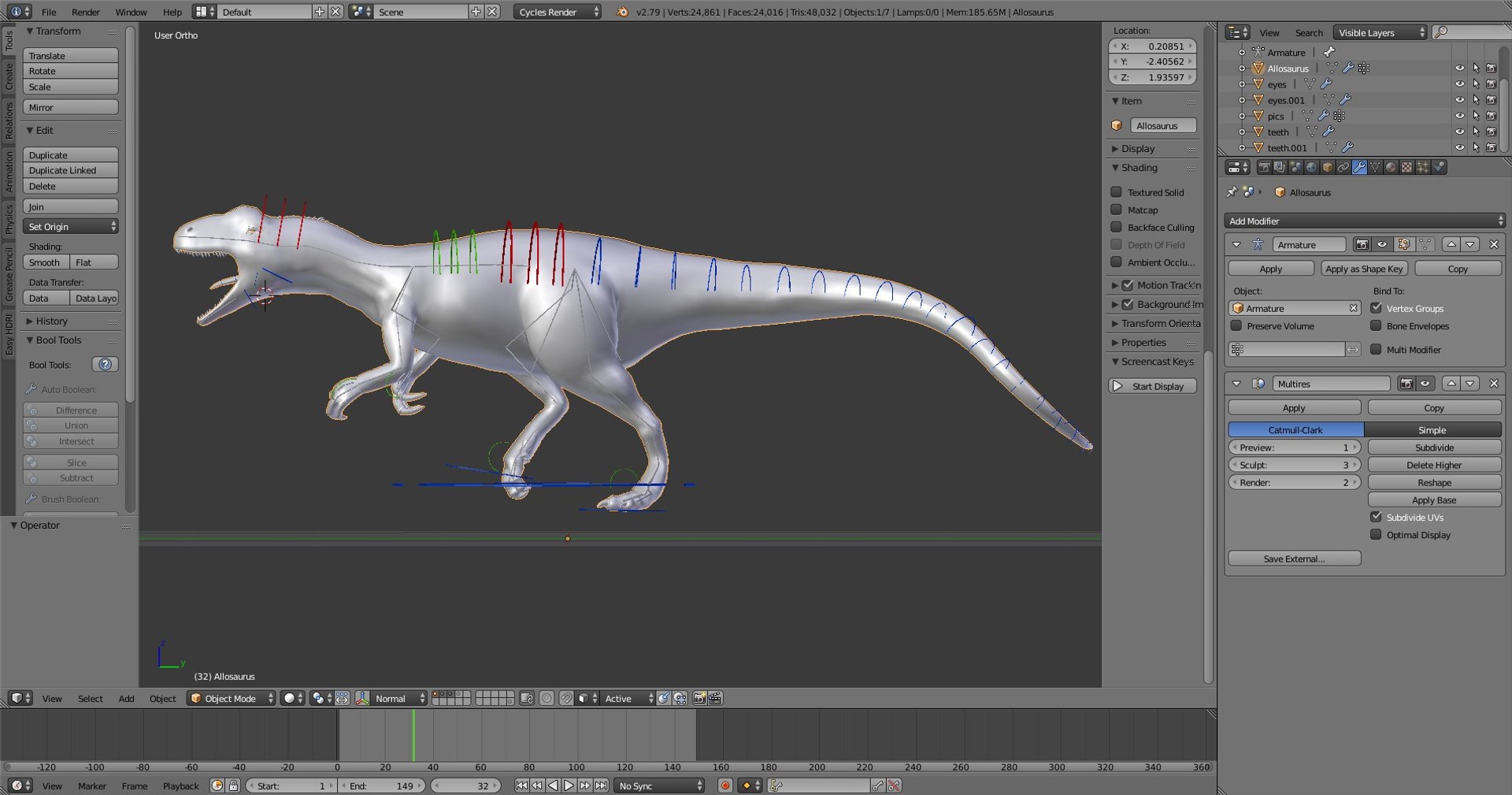
Task: Open the Material sphere tab
Action: pos(1391,167)
